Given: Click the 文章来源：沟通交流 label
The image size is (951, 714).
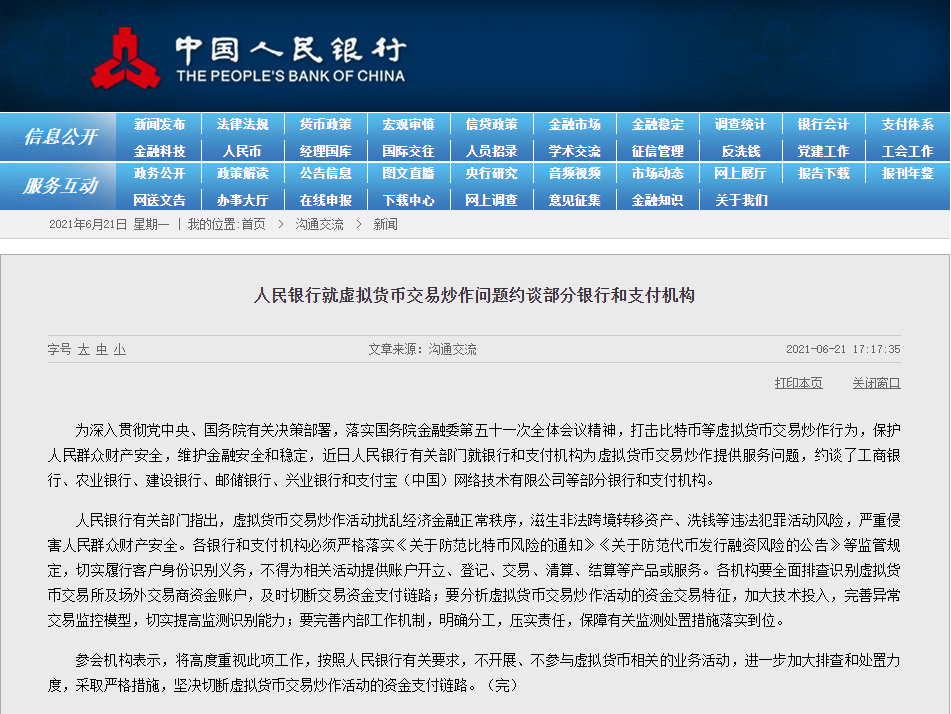Looking at the screenshot, I should (422, 349).
